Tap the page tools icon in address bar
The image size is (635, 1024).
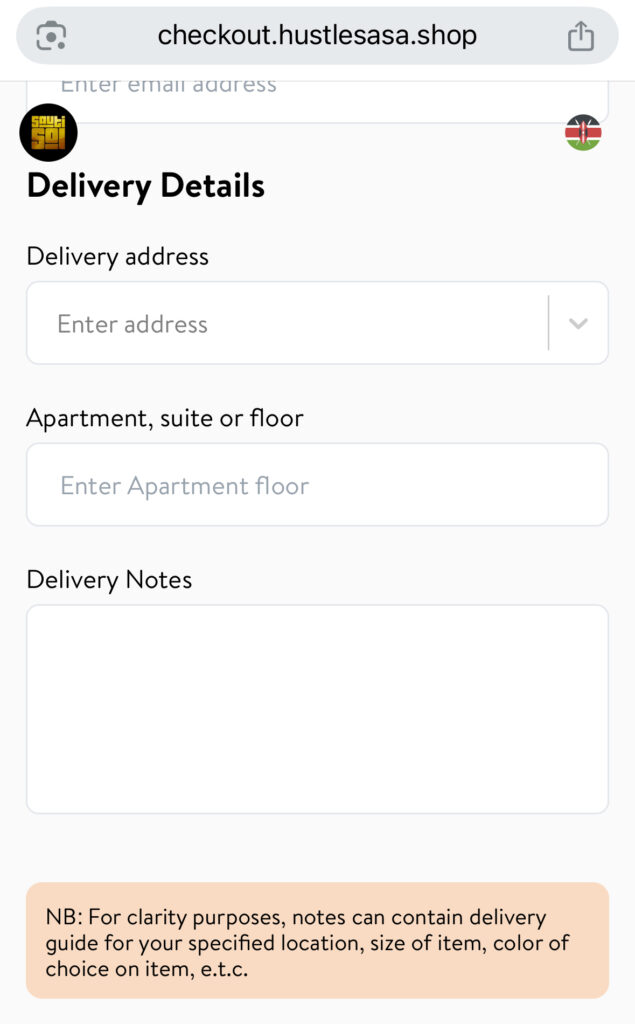tap(50, 36)
